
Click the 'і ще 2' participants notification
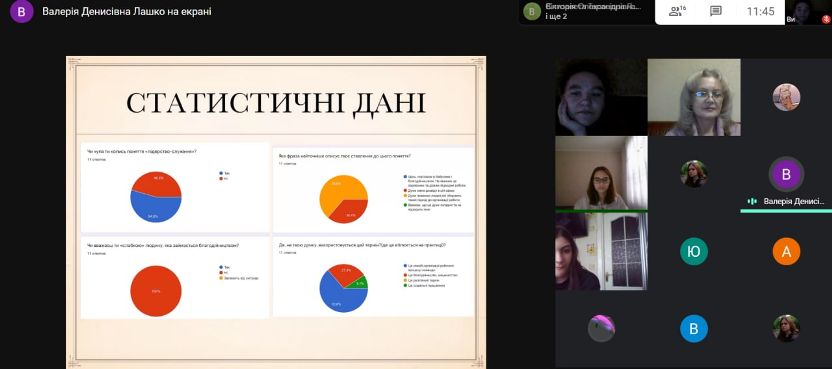(x=556, y=16)
